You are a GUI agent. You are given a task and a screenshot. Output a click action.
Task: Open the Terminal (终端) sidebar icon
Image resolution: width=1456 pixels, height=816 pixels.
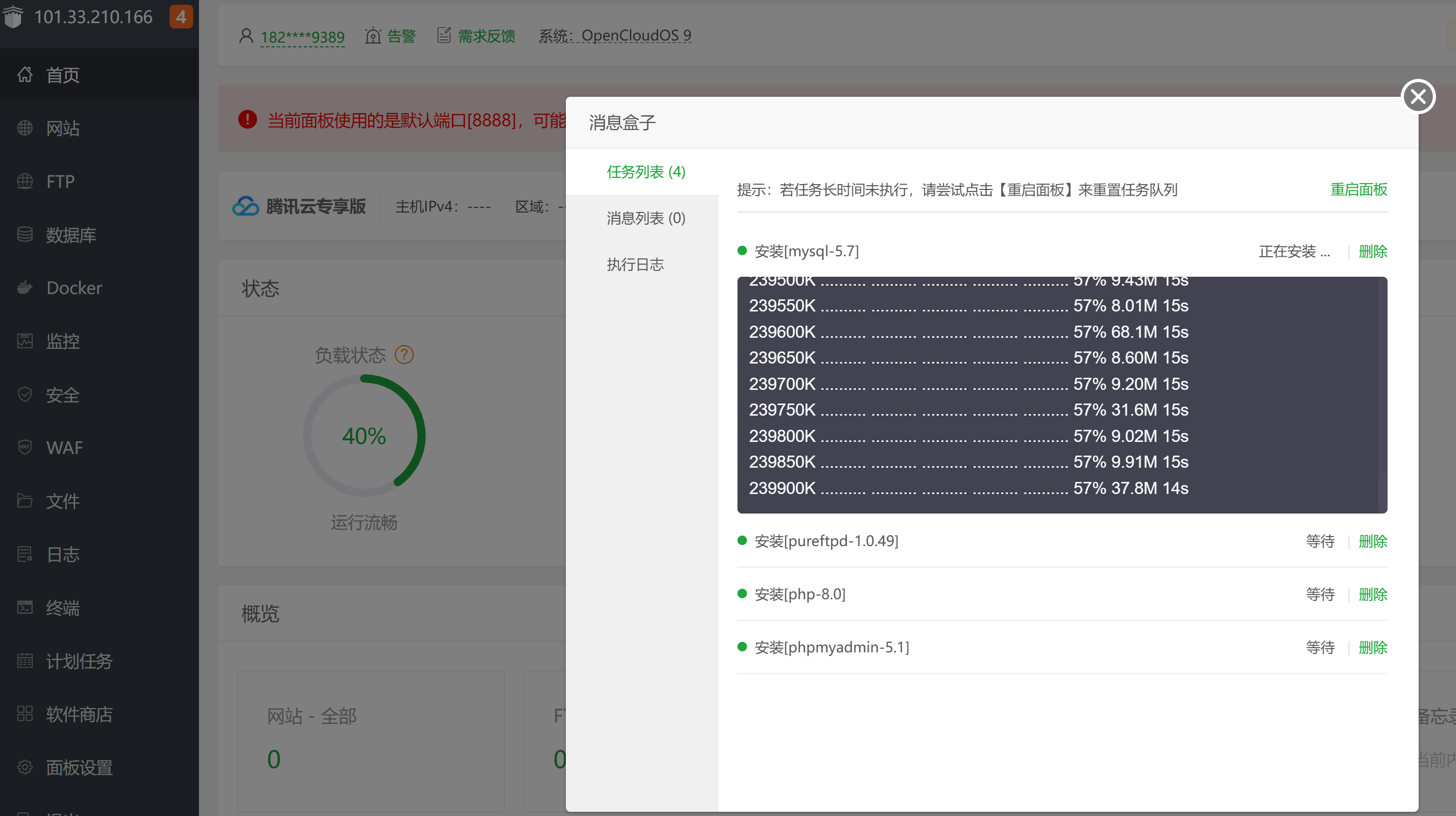click(x=24, y=608)
